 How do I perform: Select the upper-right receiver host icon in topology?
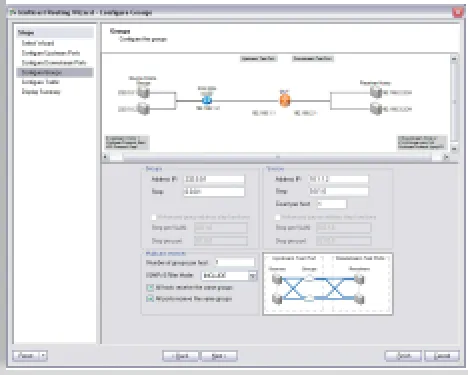[376, 92]
